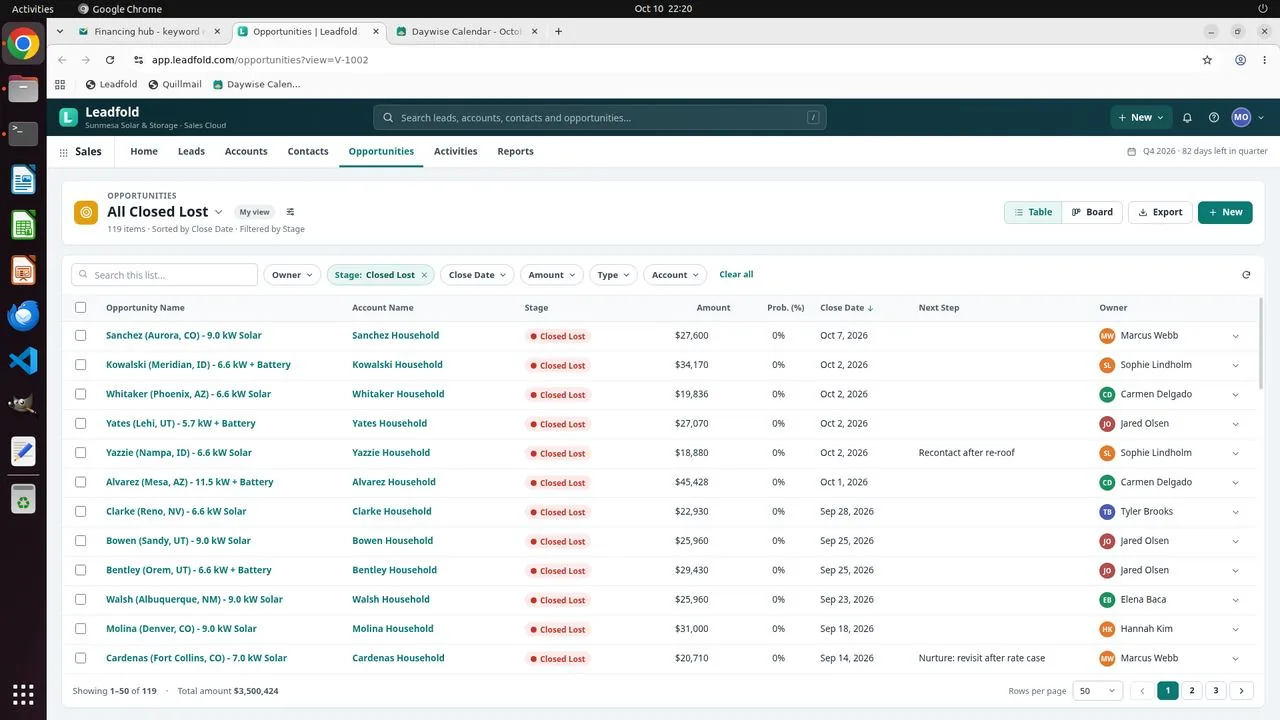Go to the Home tab
Screen dimensions: 1280x720
(144, 152)
